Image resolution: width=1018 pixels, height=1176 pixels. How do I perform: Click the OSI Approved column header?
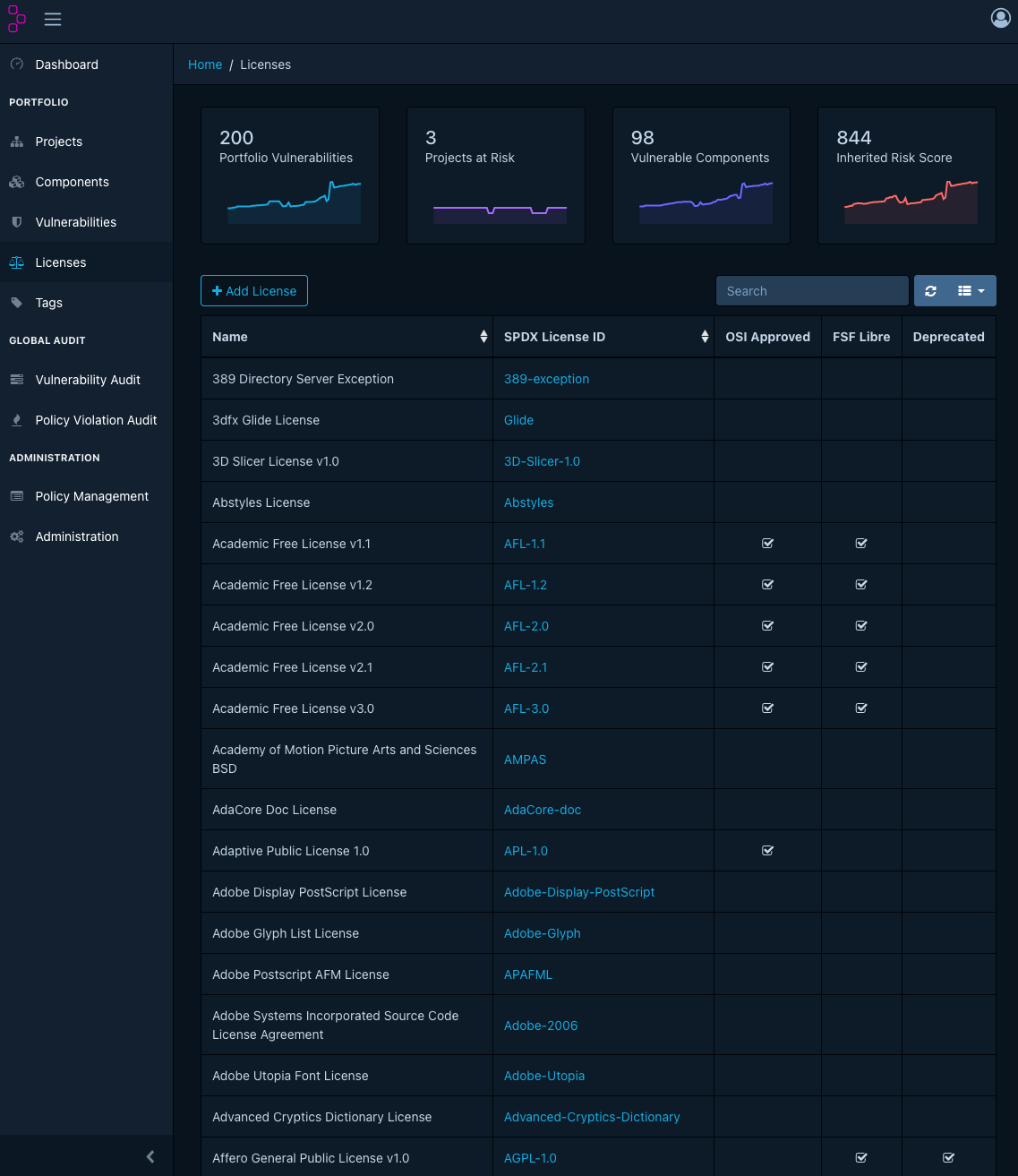point(767,337)
